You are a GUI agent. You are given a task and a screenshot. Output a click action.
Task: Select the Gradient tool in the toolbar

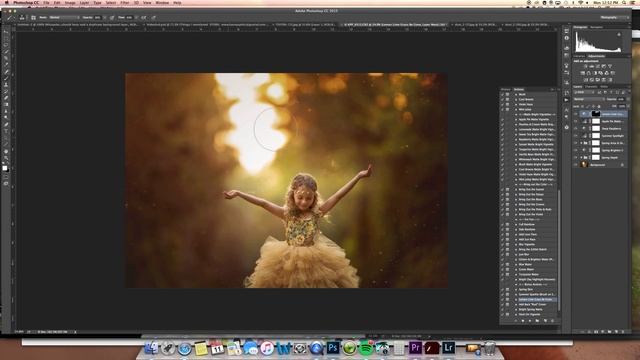coord(6,104)
